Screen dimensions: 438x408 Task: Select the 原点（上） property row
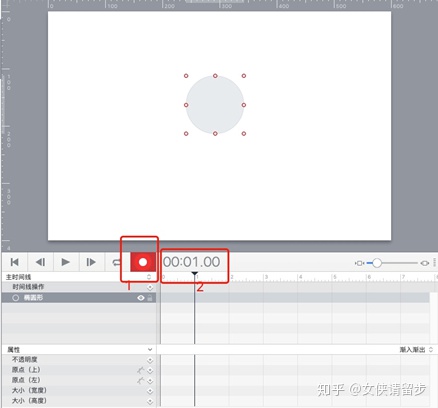click(x=79, y=370)
